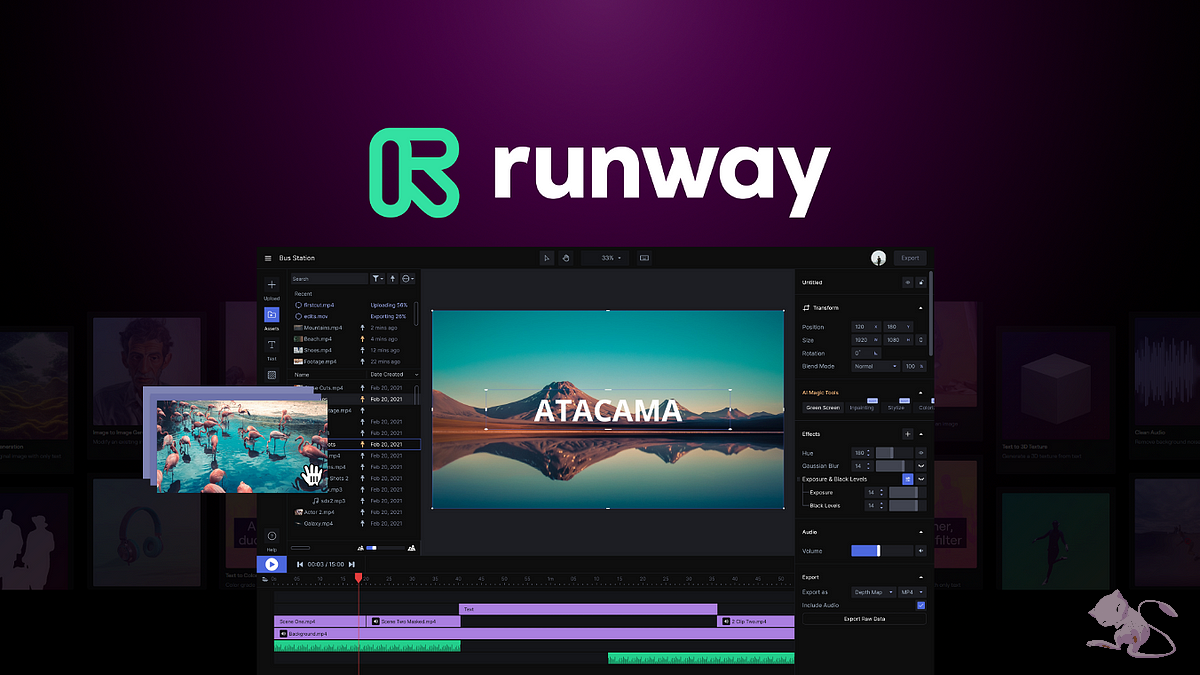The height and width of the screenshot is (675, 1200).
Task: Toggle the Hue effect visibility eye
Action: point(921,453)
